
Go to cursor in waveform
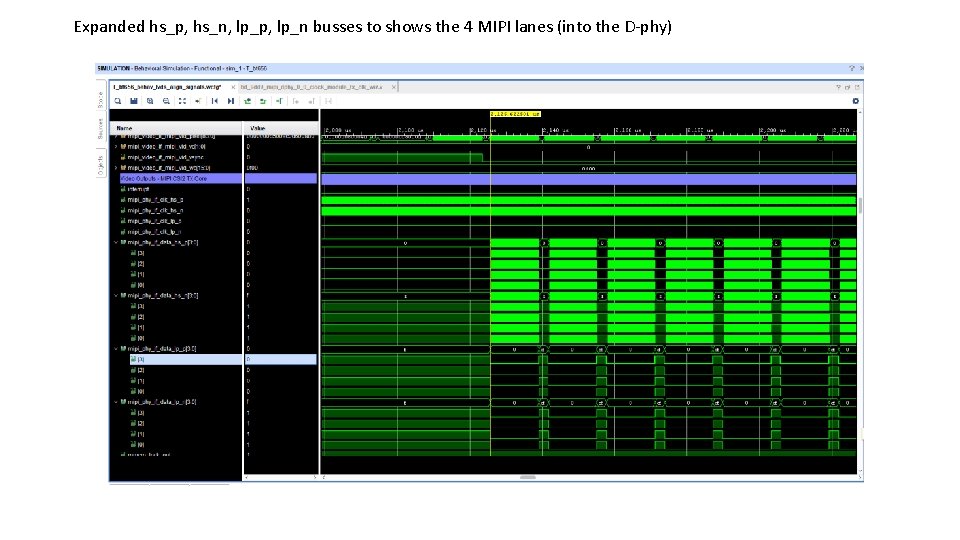click(x=198, y=101)
